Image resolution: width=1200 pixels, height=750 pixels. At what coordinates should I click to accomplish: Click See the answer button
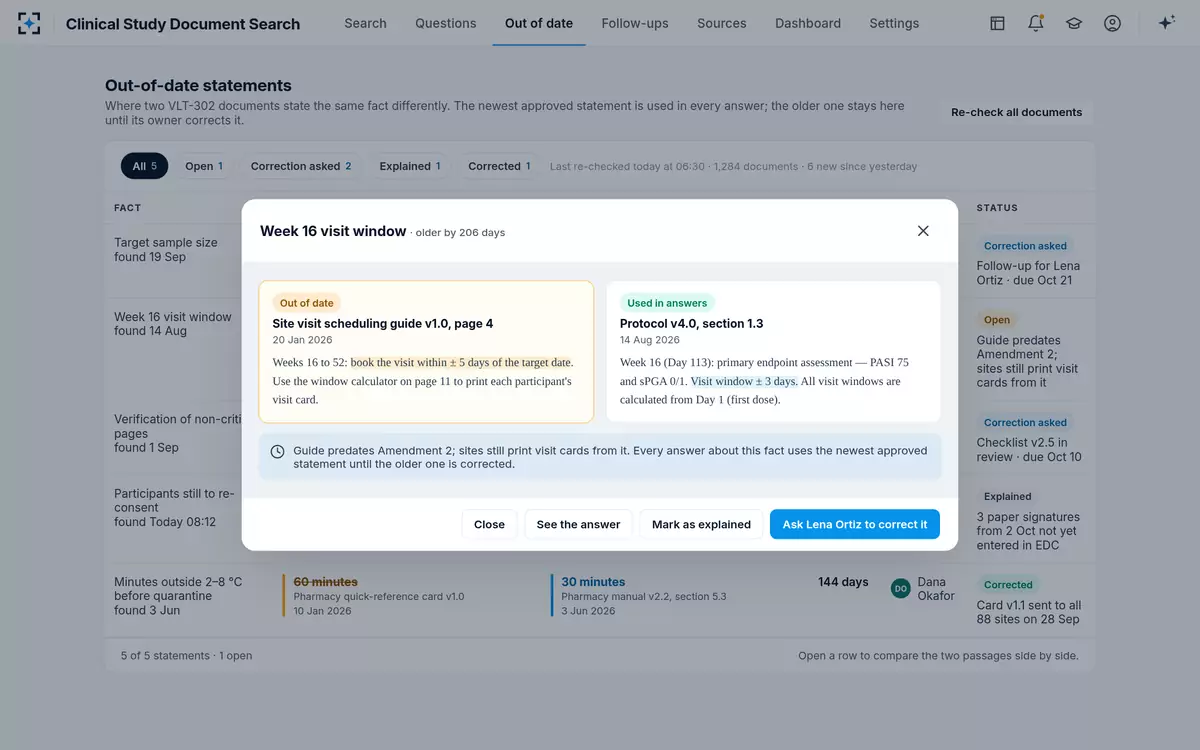coord(578,524)
